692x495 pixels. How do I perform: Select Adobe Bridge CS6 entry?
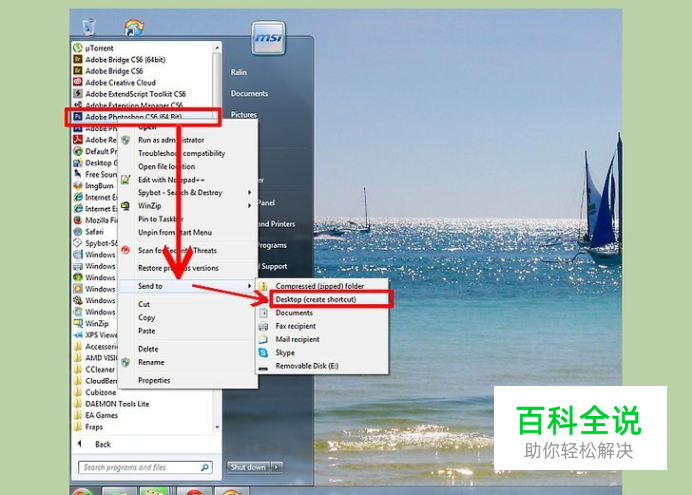click(x=114, y=71)
